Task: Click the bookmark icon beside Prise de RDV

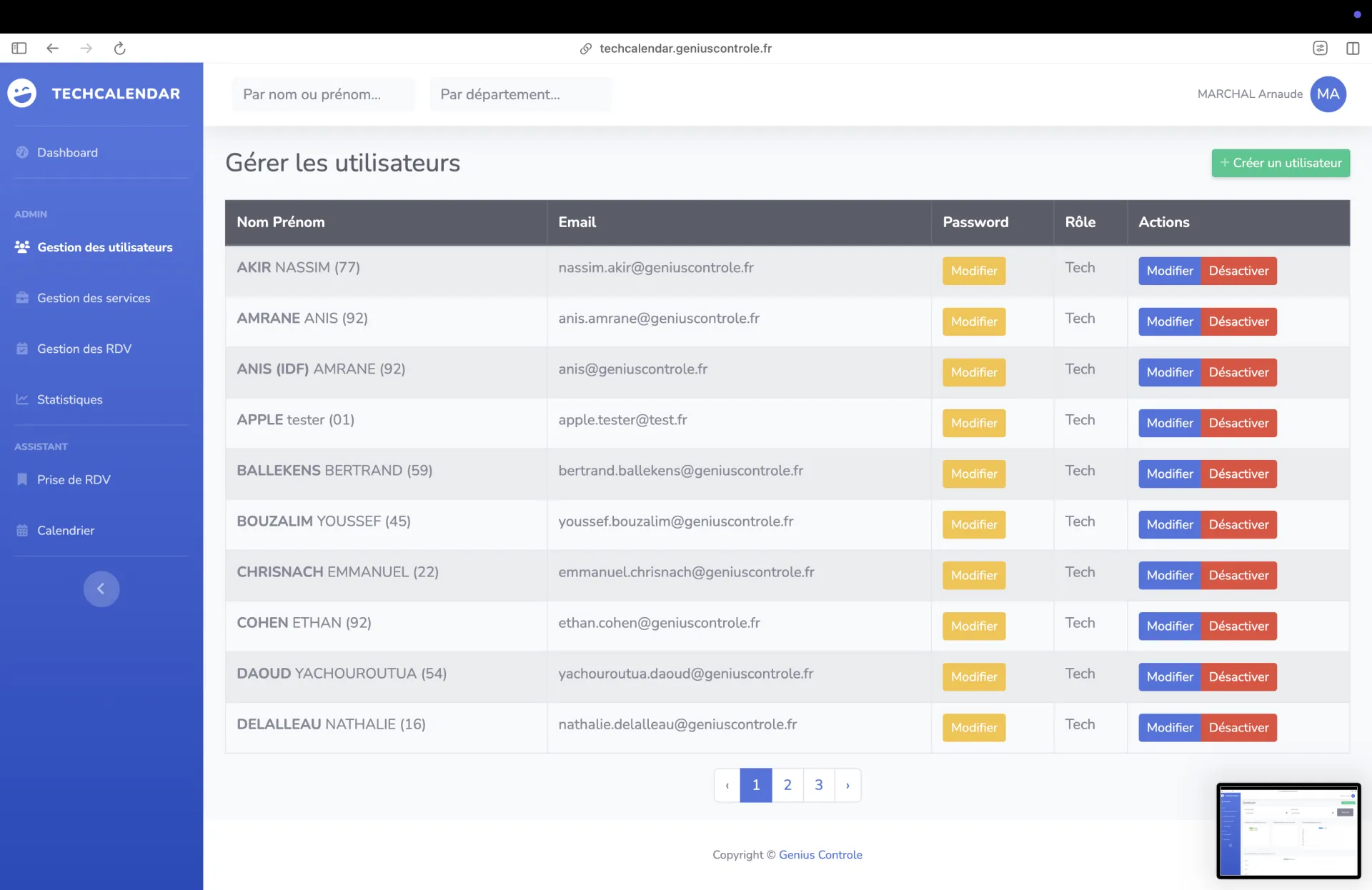Action: coord(22,479)
